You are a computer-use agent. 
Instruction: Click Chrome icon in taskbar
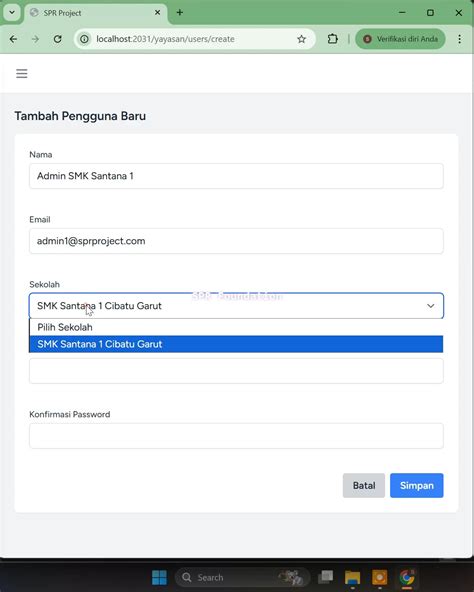(407, 577)
